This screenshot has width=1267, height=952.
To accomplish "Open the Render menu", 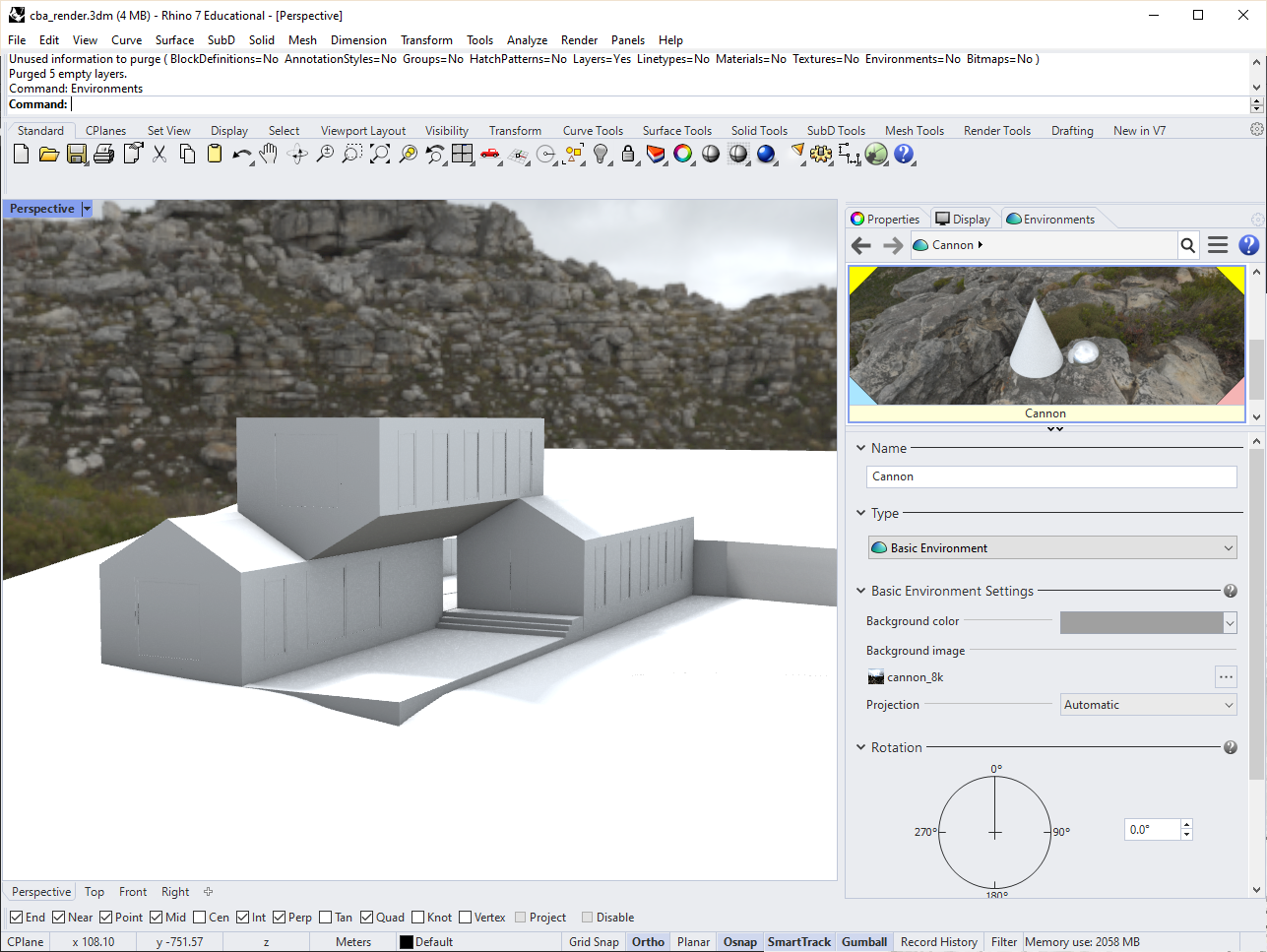I will tap(579, 40).
